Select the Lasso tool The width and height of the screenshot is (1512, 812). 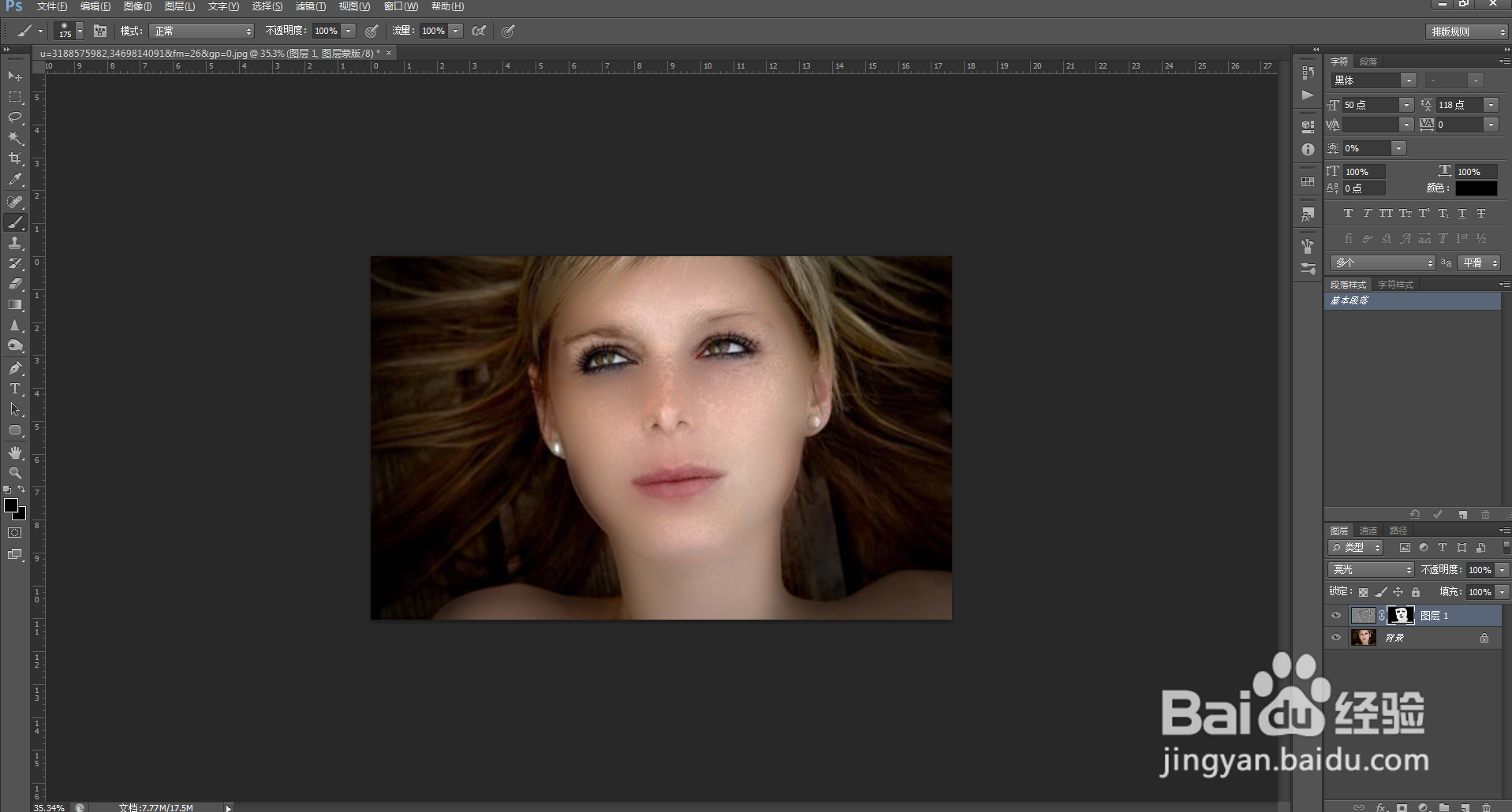click(x=15, y=117)
